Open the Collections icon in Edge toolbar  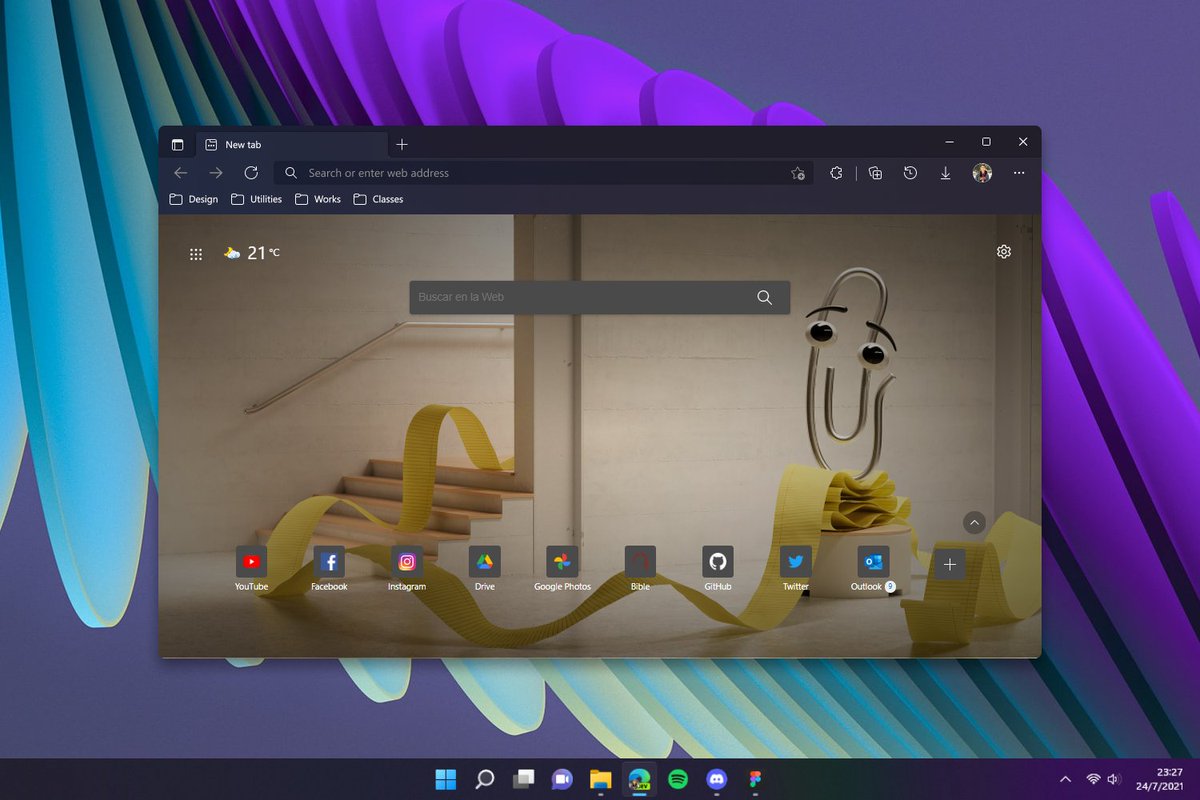click(x=875, y=172)
